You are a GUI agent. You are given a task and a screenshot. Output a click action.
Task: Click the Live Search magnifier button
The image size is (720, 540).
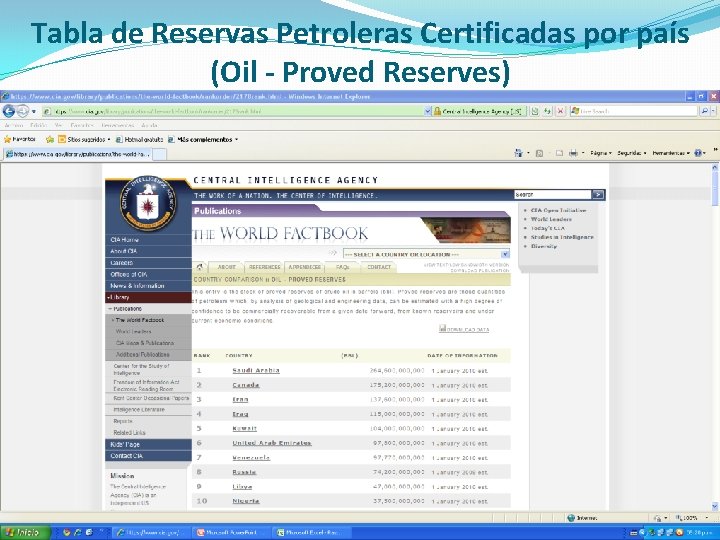click(704, 111)
